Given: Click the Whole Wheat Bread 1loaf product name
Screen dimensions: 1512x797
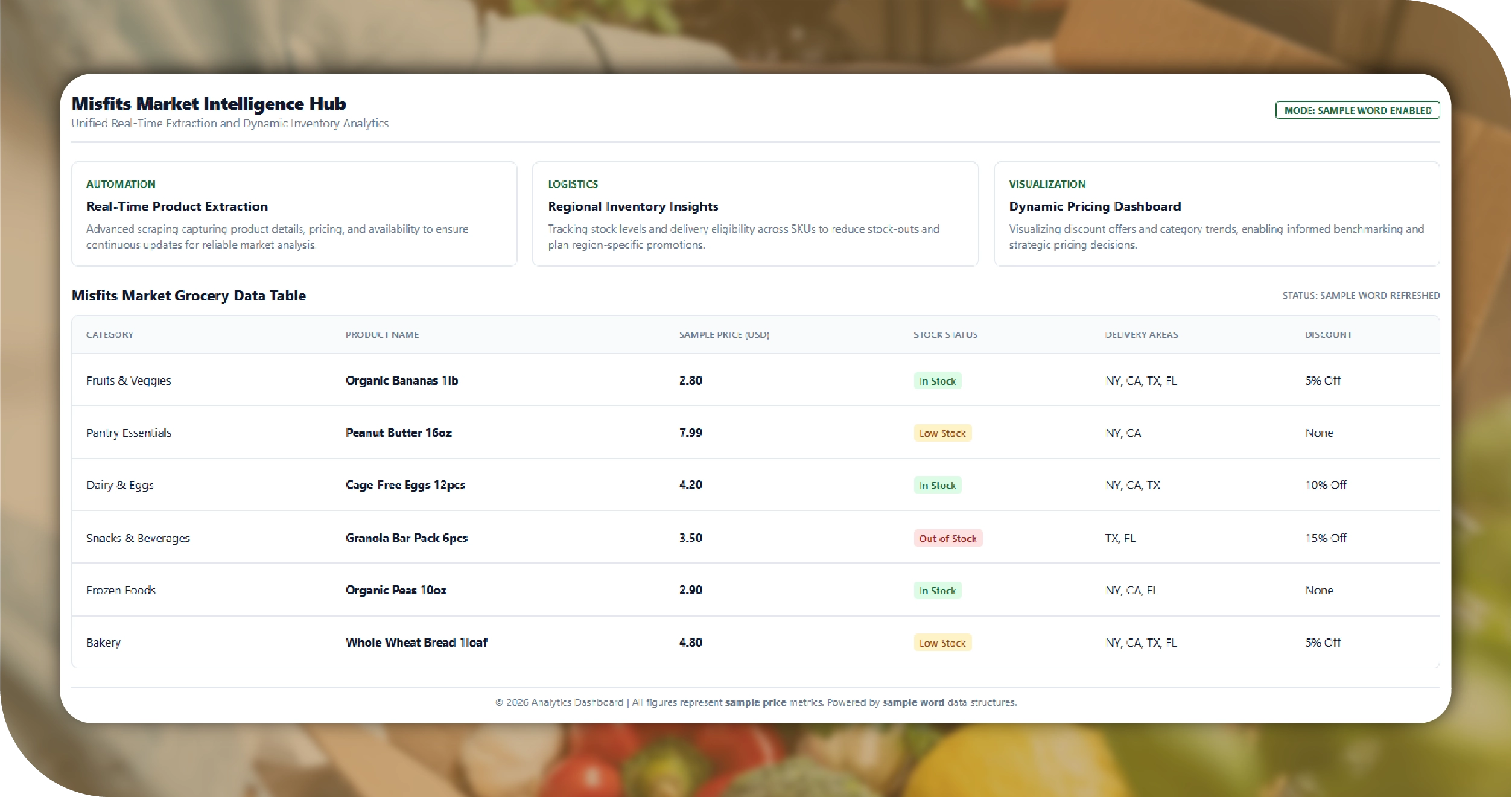Looking at the screenshot, I should click(x=416, y=643).
